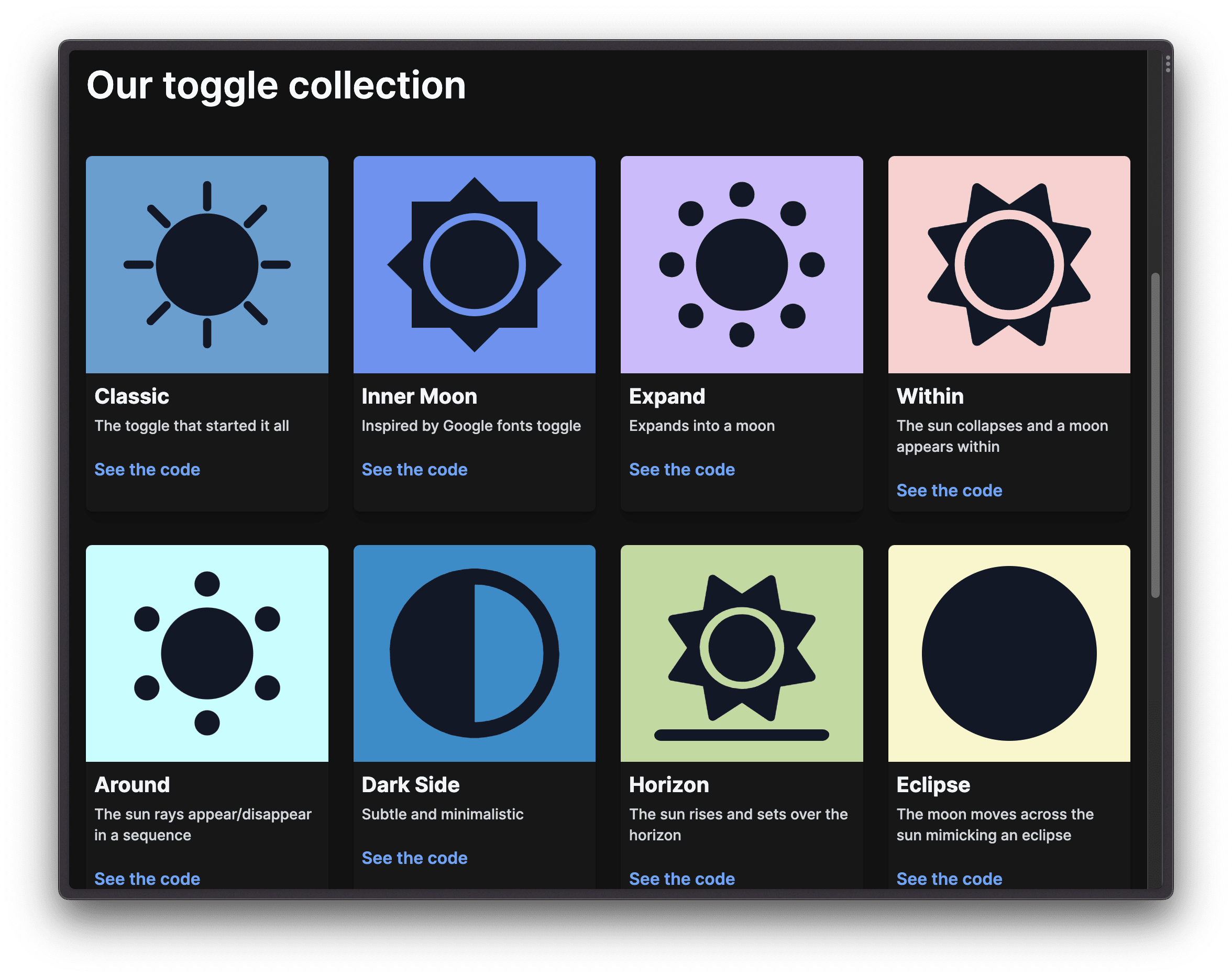
Task: Toggle the Expand dotted sun icon
Action: (742, 264)
